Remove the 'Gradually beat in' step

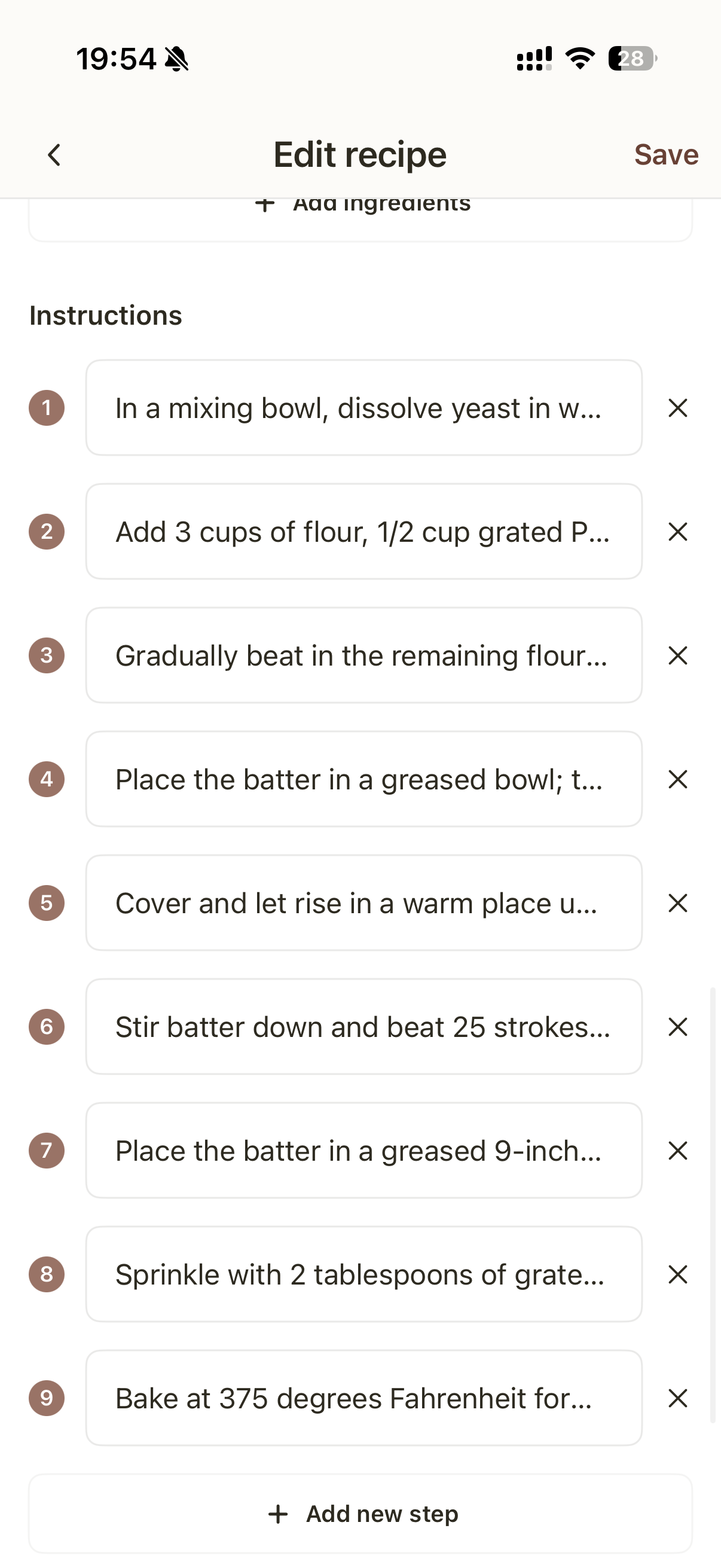[x=677, y=655]
